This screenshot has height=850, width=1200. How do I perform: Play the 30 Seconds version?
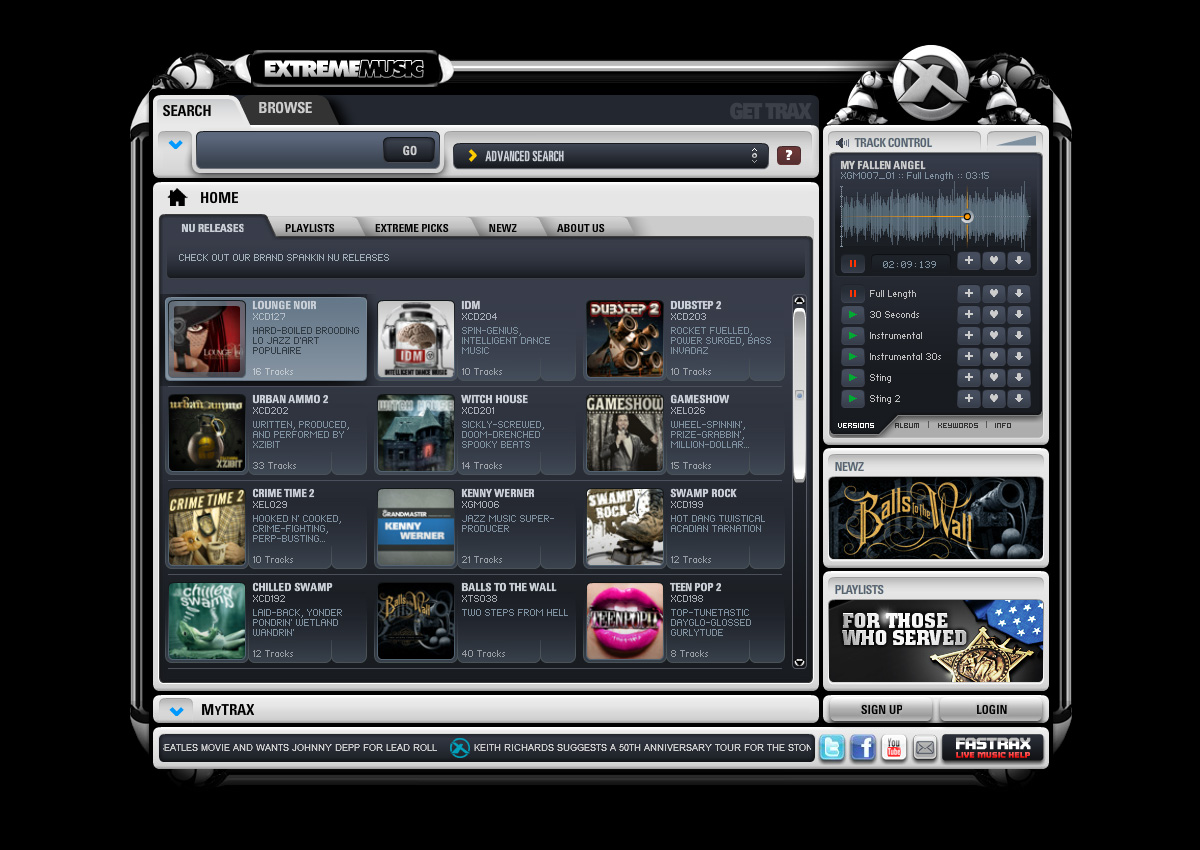[853, 315]
